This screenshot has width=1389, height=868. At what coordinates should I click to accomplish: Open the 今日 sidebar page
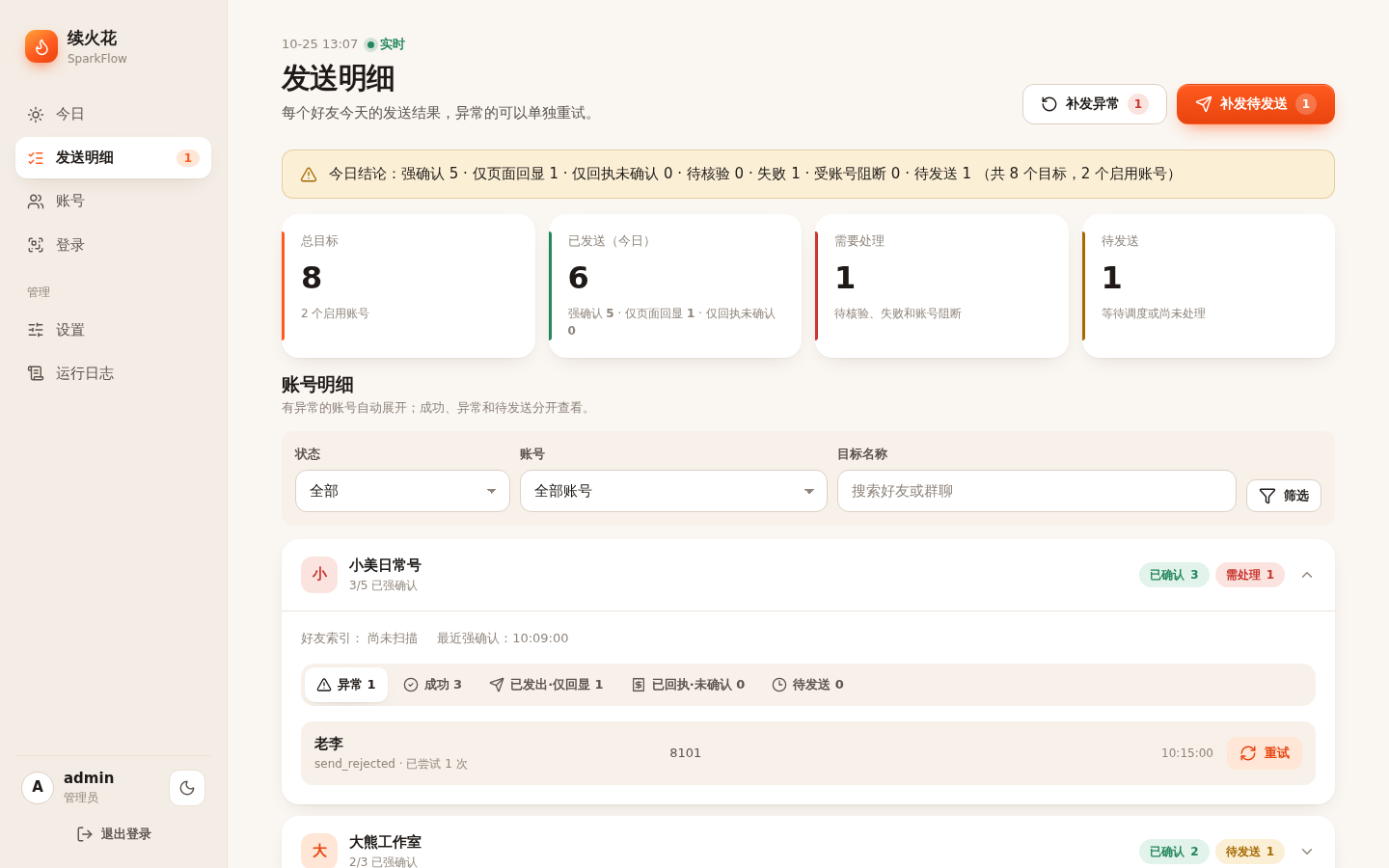(x=113, y=115)
